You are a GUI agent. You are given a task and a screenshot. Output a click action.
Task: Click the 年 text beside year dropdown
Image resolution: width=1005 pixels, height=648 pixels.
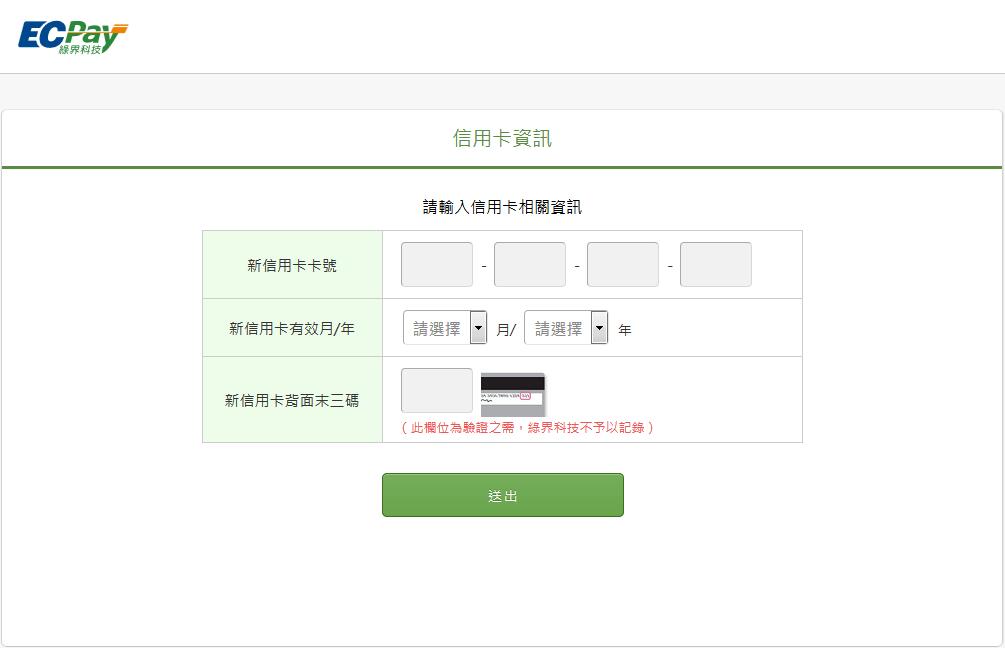pyautogui.click(x=625, y=329)
